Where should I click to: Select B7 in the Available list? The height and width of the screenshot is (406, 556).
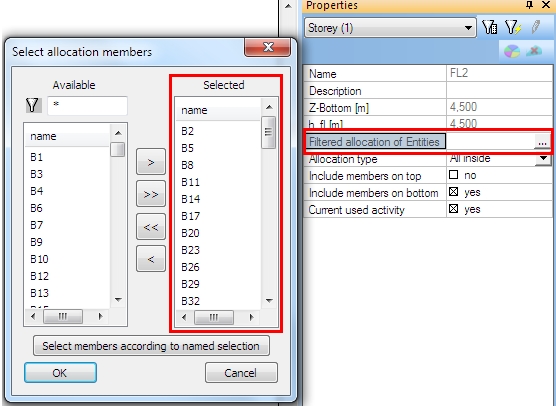pyautogui.click(x=37, y=225)
